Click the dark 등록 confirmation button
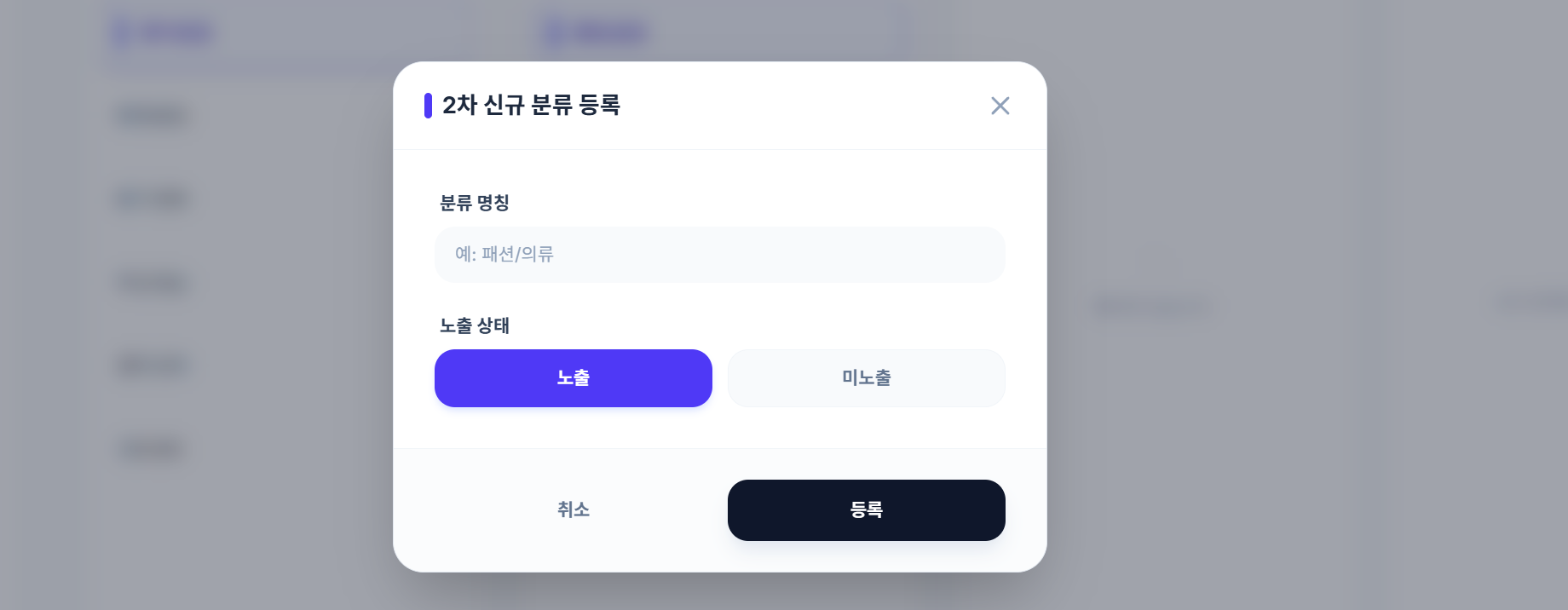 click(x=866, y=509)
